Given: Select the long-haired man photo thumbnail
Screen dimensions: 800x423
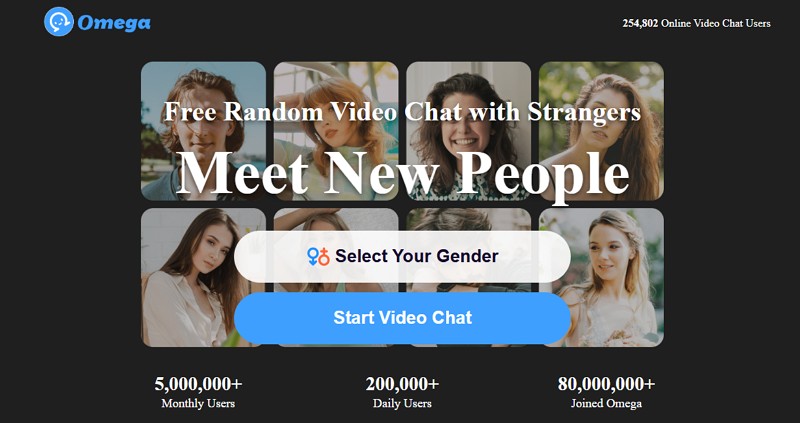Looking at the screenshot, I should (x=203, y=131).
